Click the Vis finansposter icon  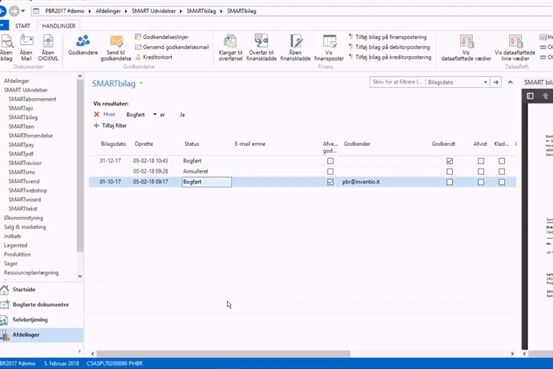pos(329,48)
